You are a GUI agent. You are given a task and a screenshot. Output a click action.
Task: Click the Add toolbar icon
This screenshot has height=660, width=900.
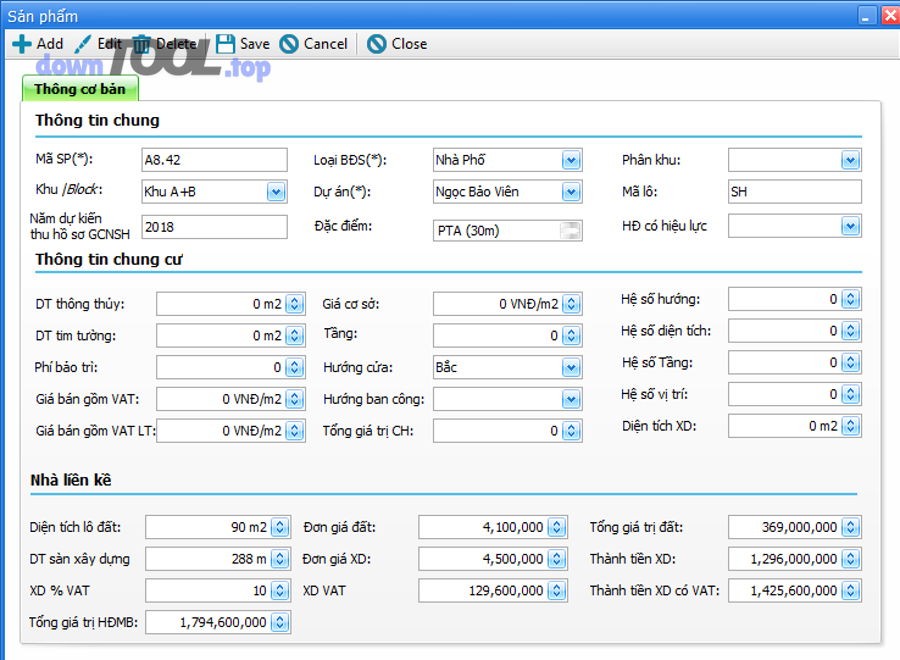tap(20, 44)
